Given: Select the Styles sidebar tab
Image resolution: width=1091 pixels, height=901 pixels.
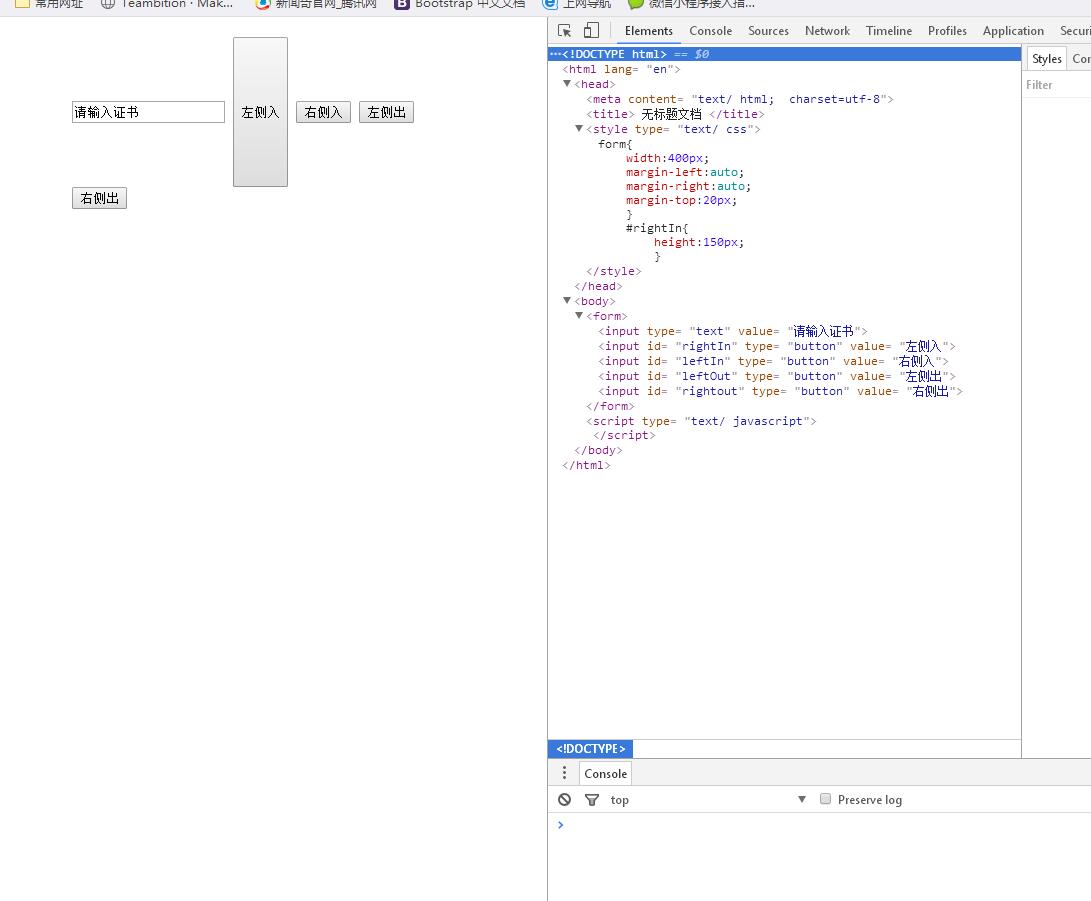Looking at the screenshot, I should coord(1046,59).
